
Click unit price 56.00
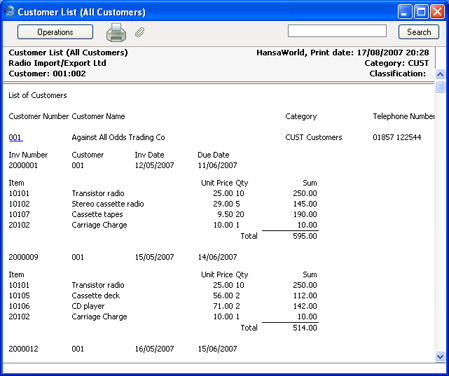point(223,296)
